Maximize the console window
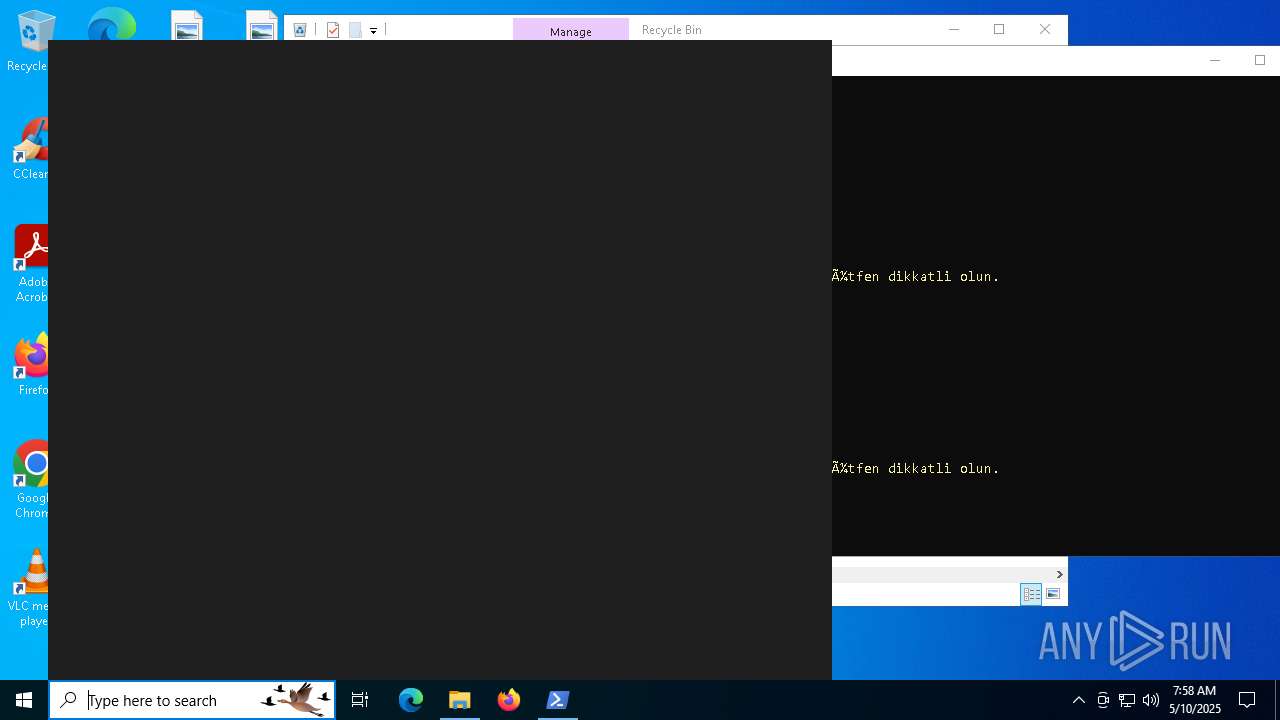The height and width of the screenshot is (720, 1280). click(1260, 61)
